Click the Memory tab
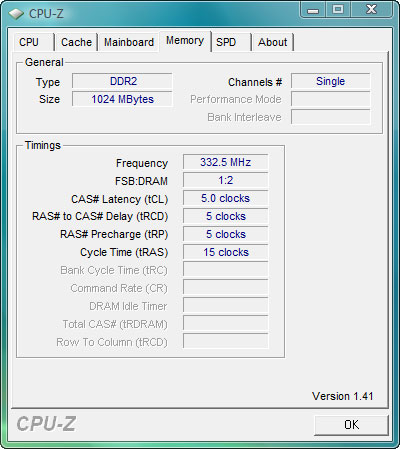 point(185,41)
